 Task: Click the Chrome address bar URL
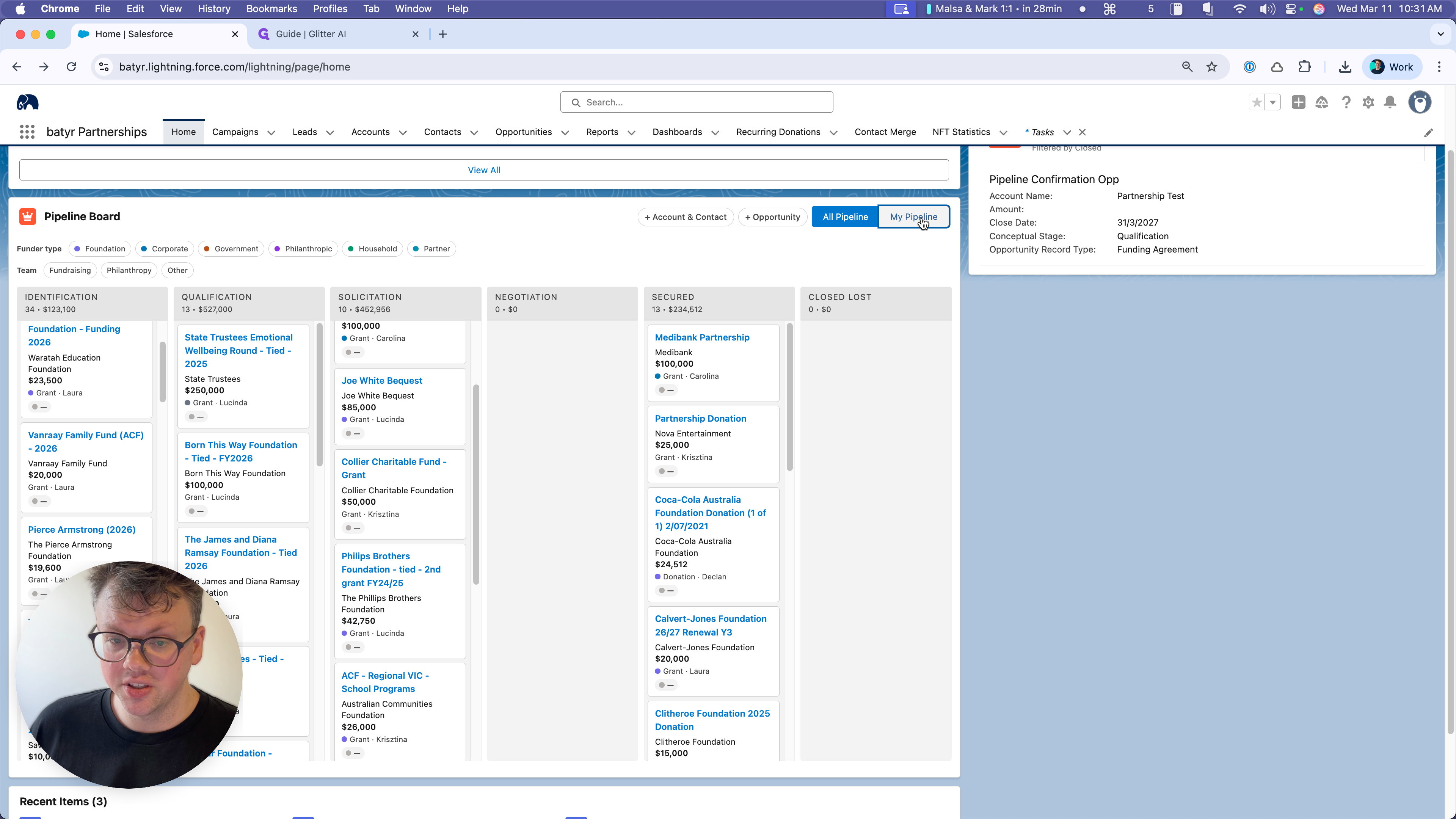click(x=235, y=67)
